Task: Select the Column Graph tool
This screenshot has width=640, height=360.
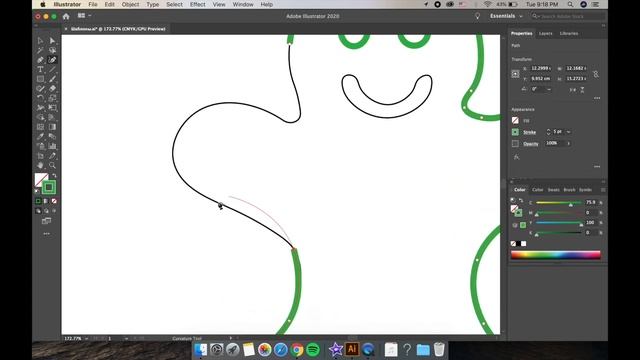Action: [52, 146]
